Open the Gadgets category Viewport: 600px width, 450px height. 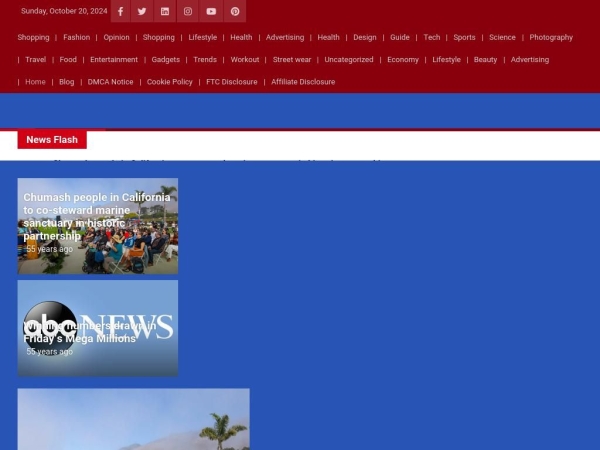pos(166,60)
